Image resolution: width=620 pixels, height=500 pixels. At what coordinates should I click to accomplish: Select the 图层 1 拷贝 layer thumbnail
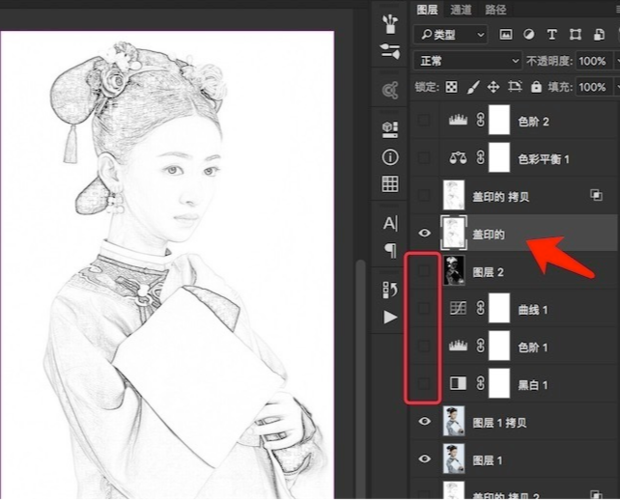click(x=454, y=421)
